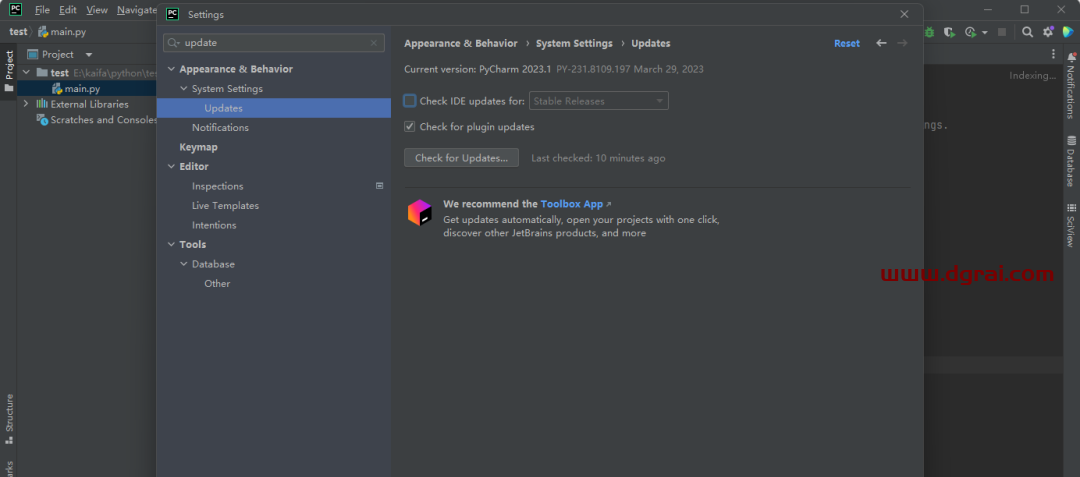Click the green Debug bug icon in toolbar
1080x477 pixels.
(x=930, y=32)
